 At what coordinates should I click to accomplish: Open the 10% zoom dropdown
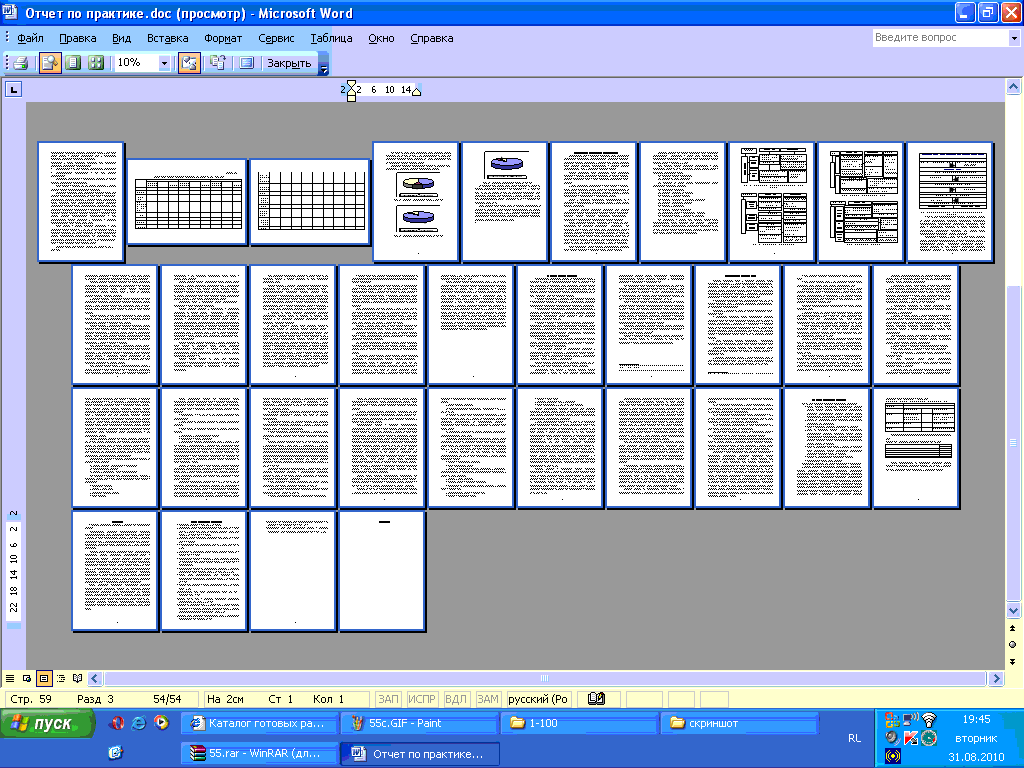click(x=164, y=63)
